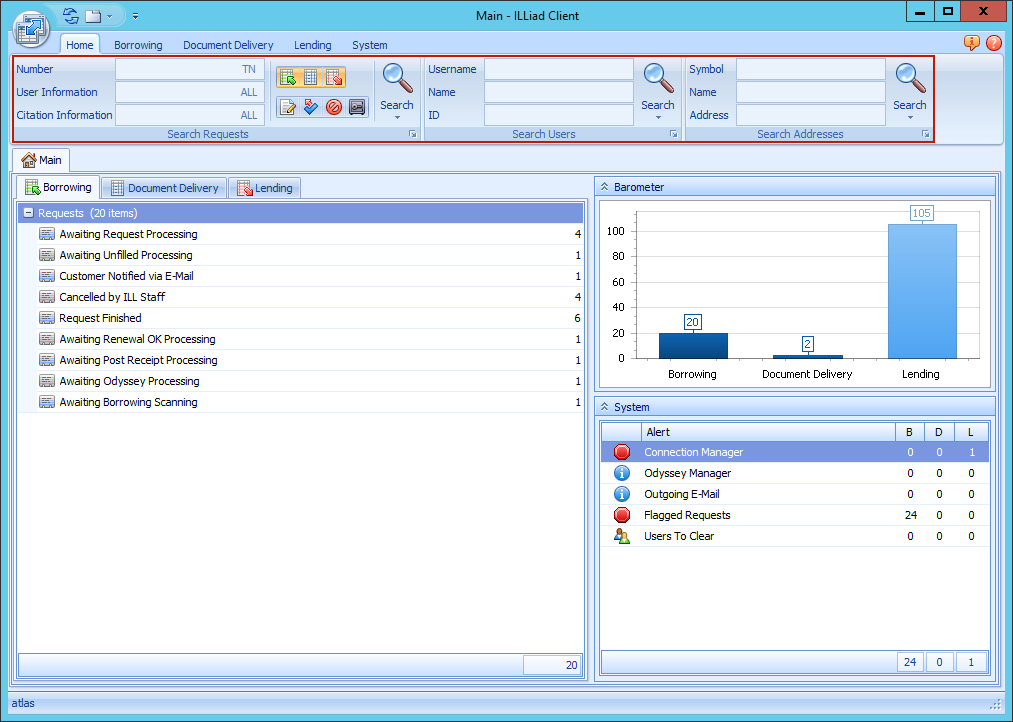Open the Search Addresses dropdown arrow
This screenshot has height=722, width=1013.
coord(909,118)
